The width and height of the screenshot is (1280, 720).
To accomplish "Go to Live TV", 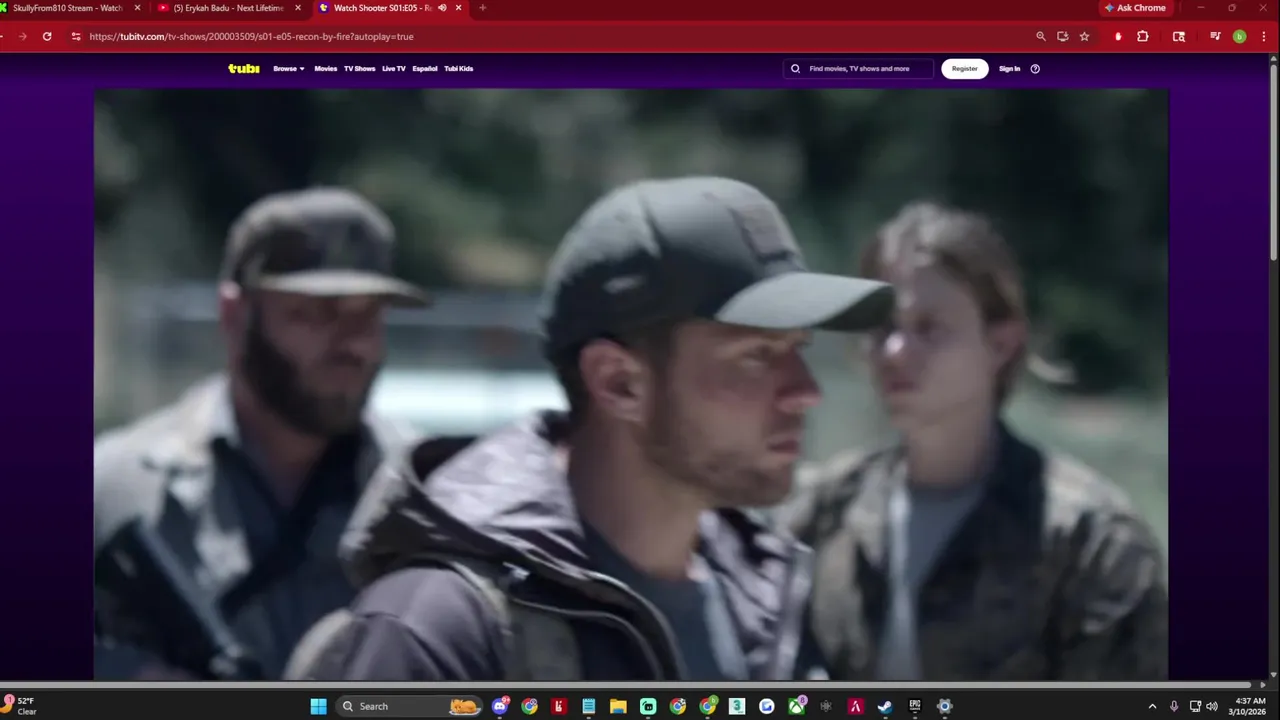I will point(394,69).
